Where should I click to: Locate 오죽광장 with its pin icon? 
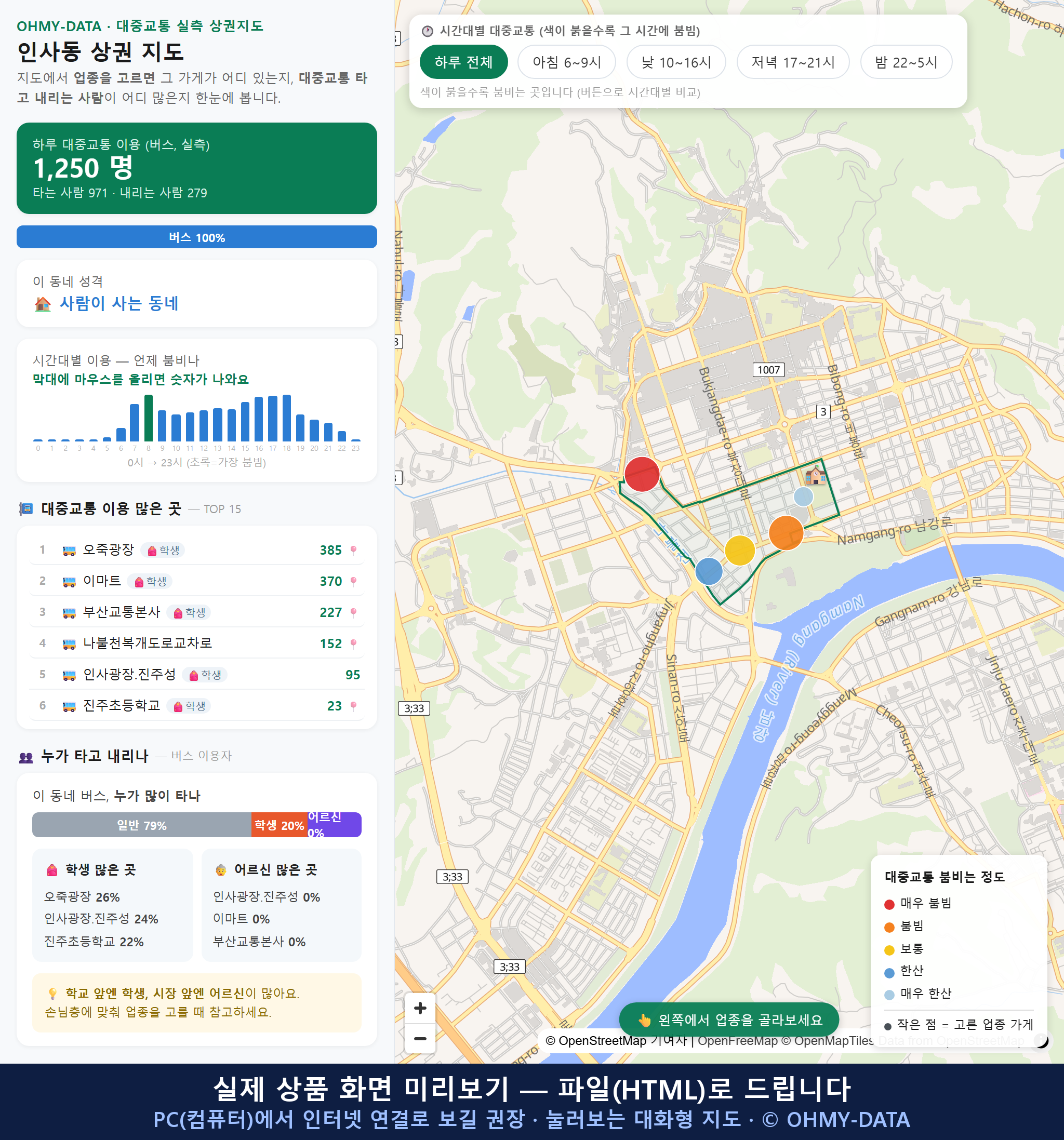[x=353, y=551]
